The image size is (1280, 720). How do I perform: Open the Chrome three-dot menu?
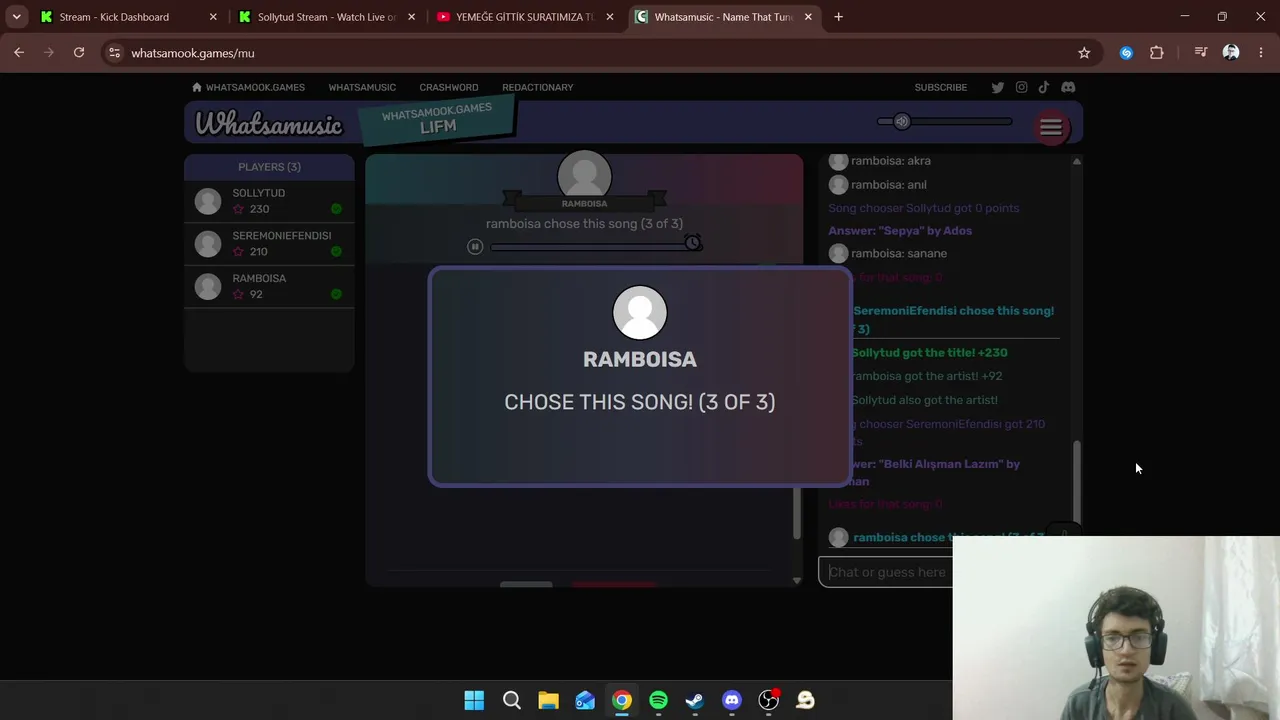tap(1261, 53)
